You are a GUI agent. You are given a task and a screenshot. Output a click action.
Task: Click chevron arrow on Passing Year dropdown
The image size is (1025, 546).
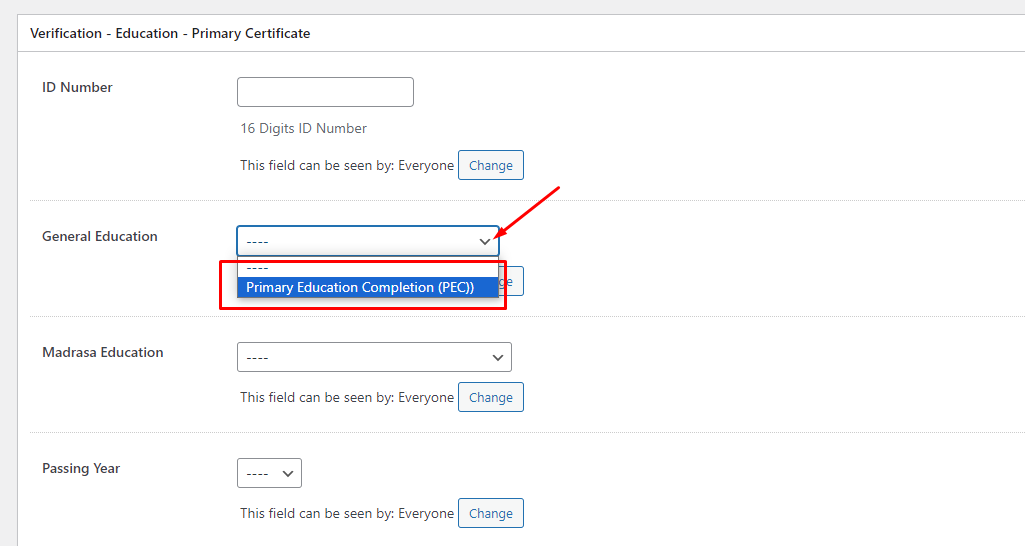coord(288,473)
